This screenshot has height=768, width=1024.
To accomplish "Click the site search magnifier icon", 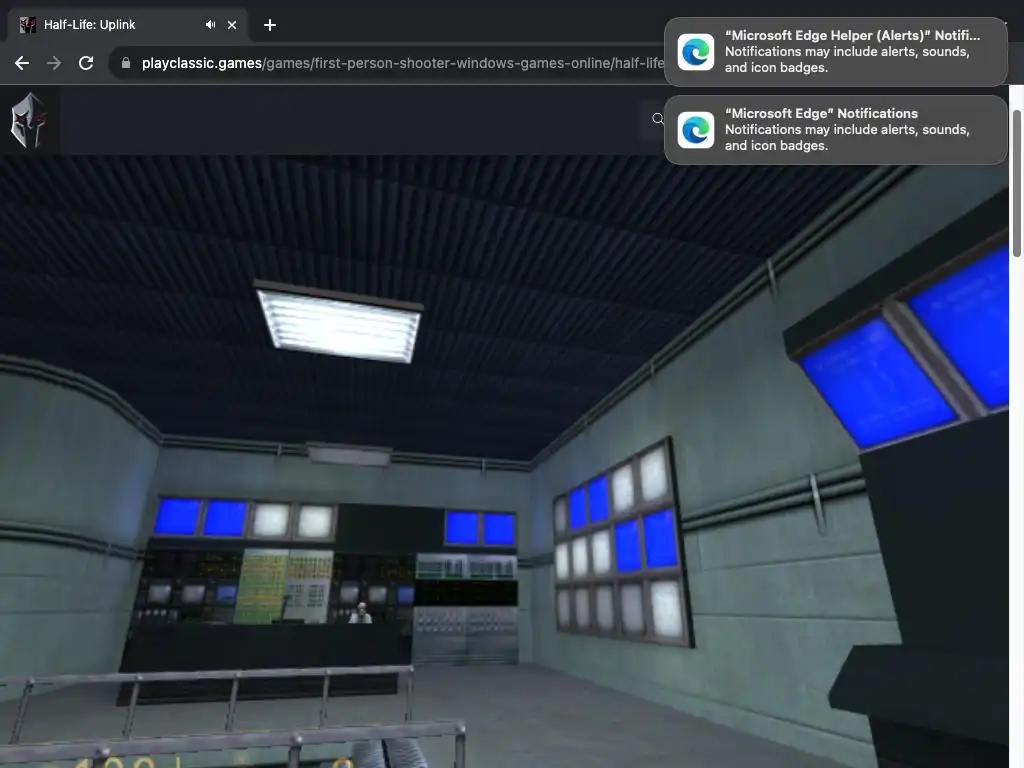I will tap(658, 119).
